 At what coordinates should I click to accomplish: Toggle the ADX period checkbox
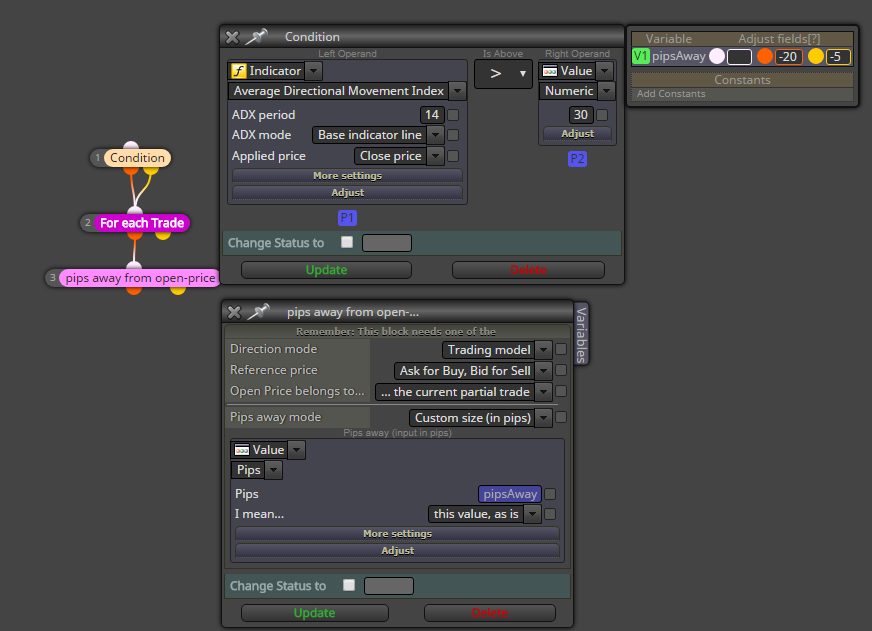pyautogui.click(x=453, y=115)
